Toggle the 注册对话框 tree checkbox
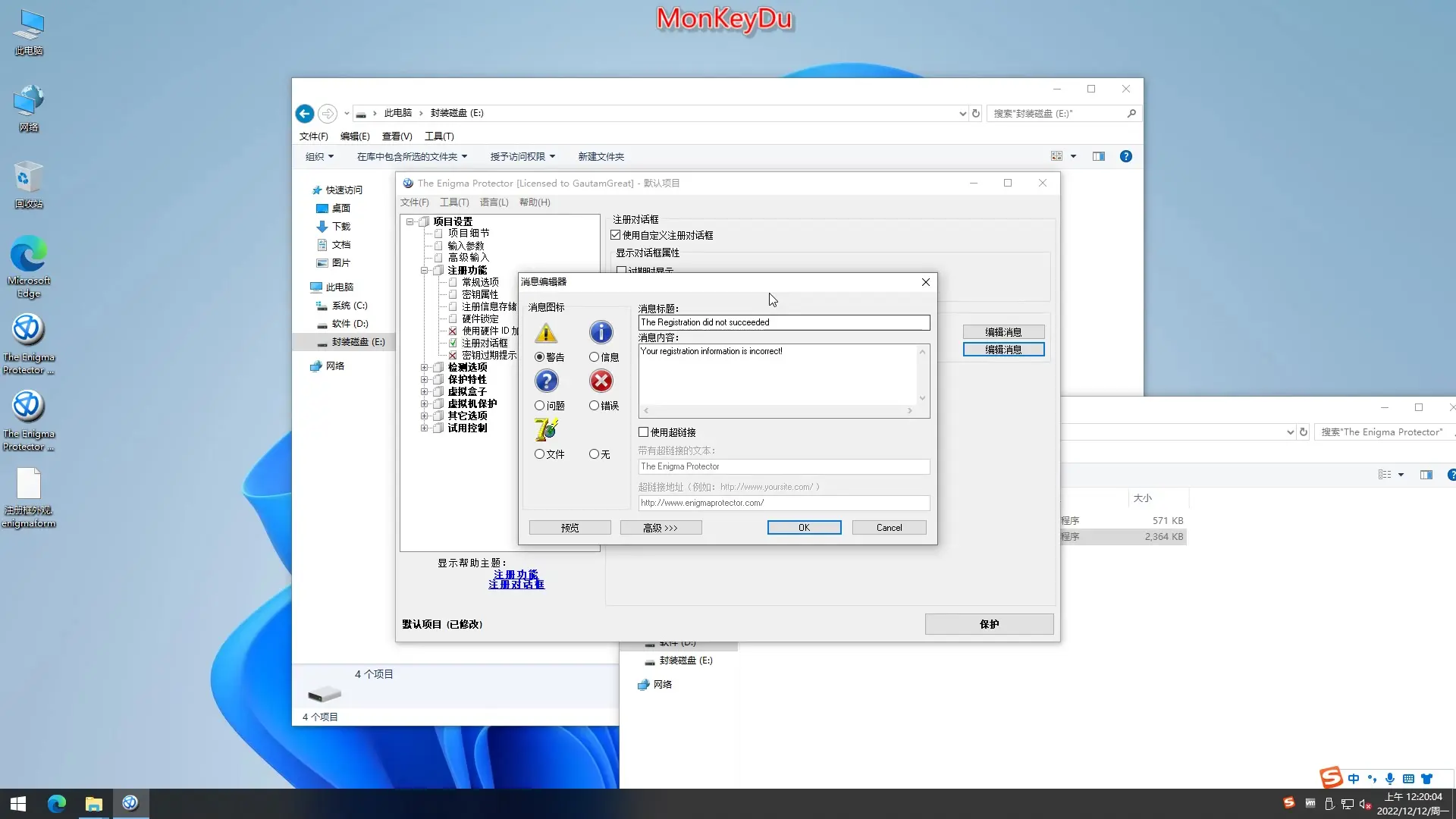The image size is (1456, 819). [x=453, y=343]
